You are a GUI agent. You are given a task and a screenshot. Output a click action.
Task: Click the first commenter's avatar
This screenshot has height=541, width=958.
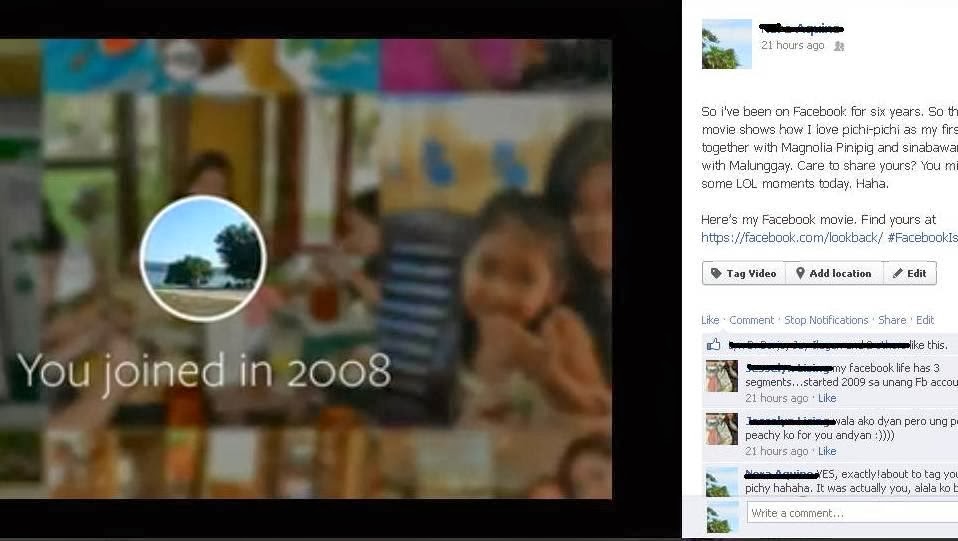pos(722,376)
